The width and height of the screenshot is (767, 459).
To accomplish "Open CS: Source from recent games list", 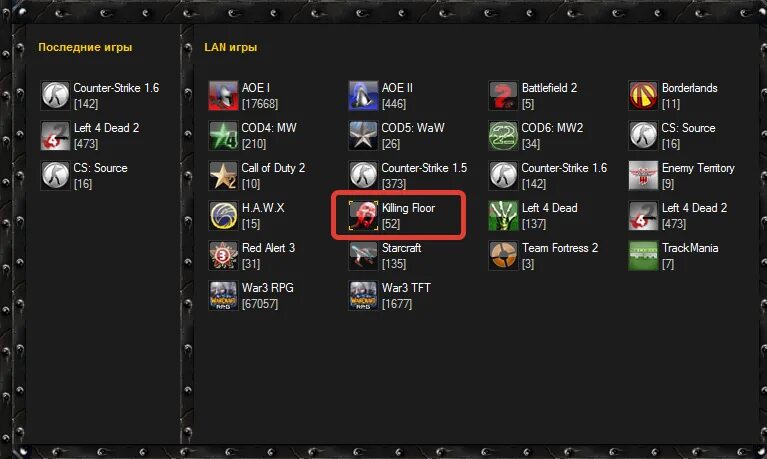I will 85,175.
